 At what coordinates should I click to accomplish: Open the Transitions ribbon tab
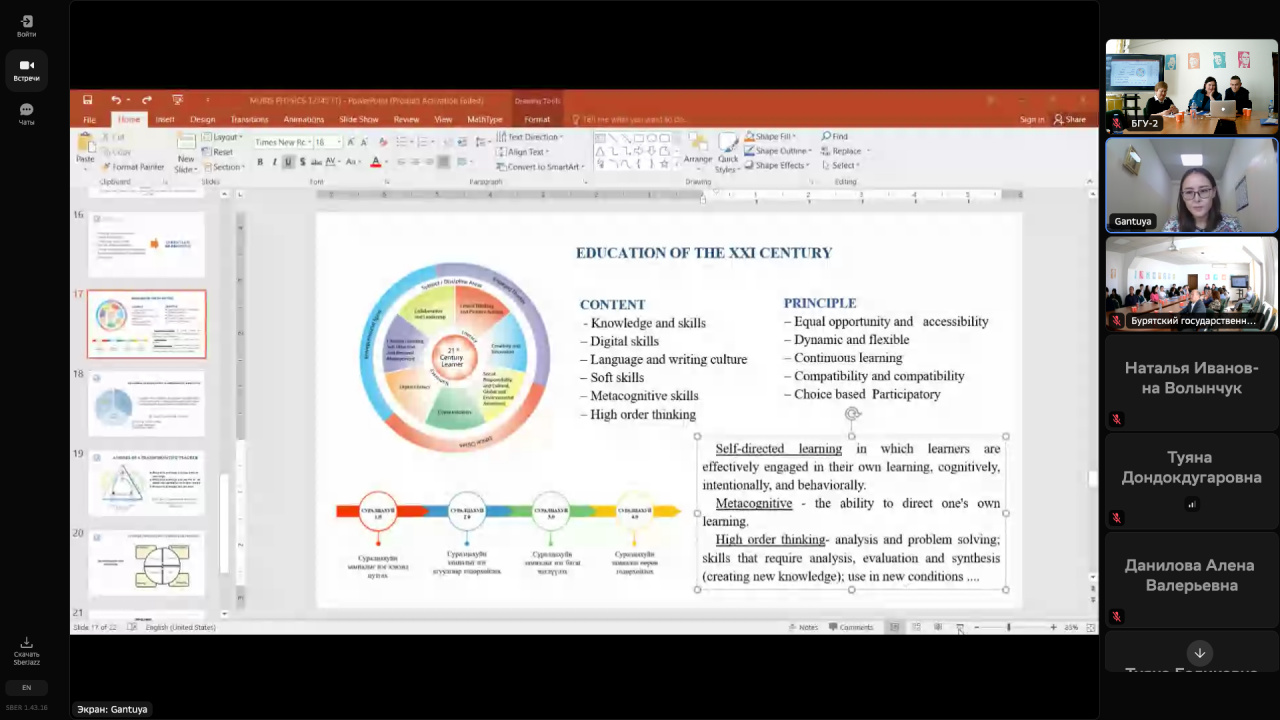click(249, 119)
